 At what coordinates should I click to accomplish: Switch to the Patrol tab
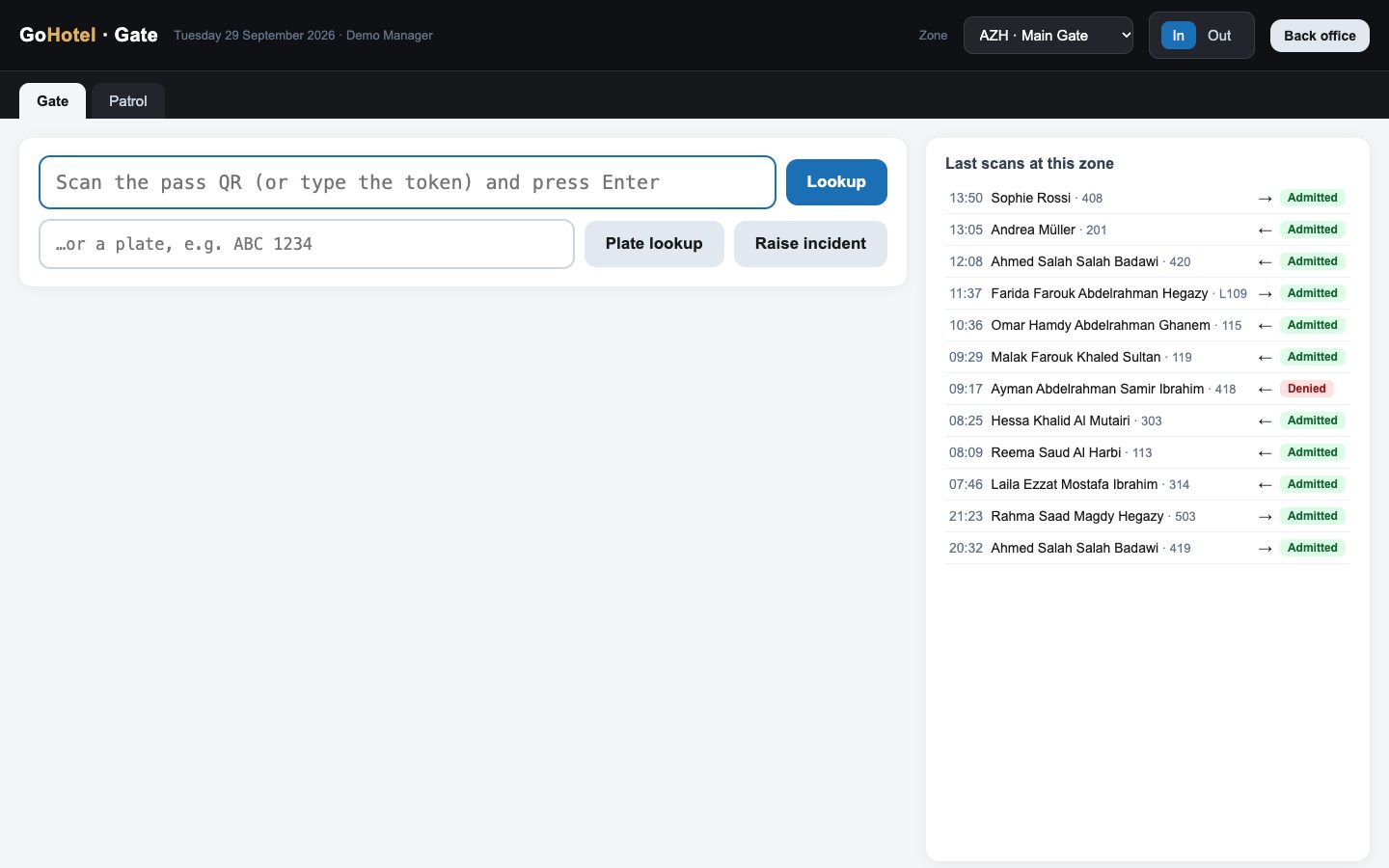[x=128, y=101]
